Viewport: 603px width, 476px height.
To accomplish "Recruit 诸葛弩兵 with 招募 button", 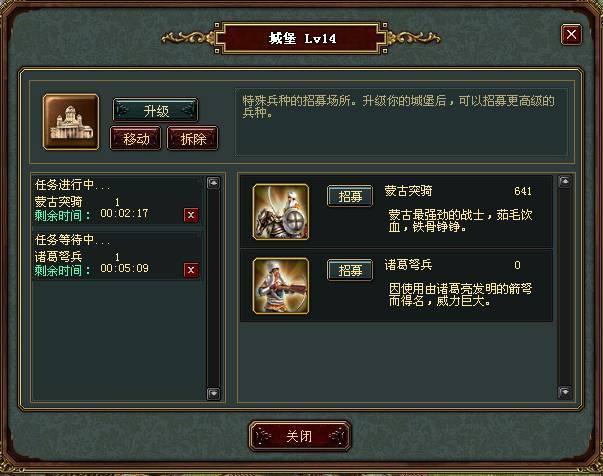I will tap(350, 270).
